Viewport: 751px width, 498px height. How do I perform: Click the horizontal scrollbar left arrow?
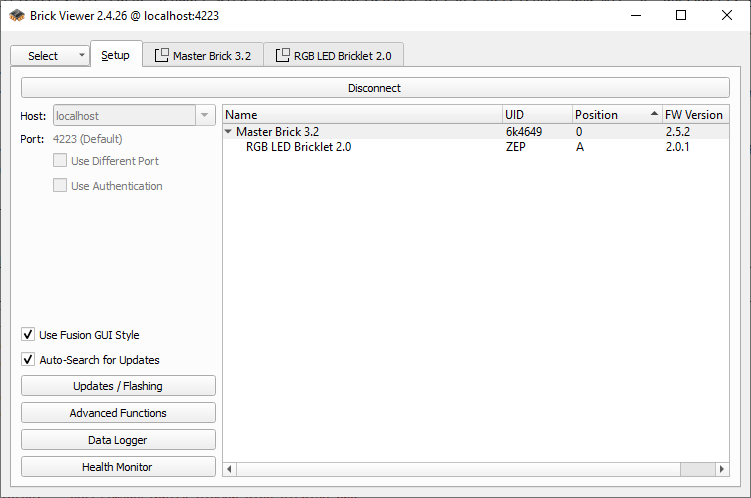coord(229,469)
